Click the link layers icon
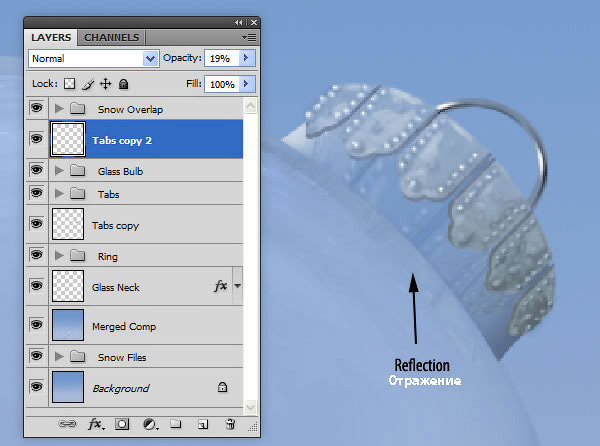The height and width of the screenshot is (446, 600). 67,424
